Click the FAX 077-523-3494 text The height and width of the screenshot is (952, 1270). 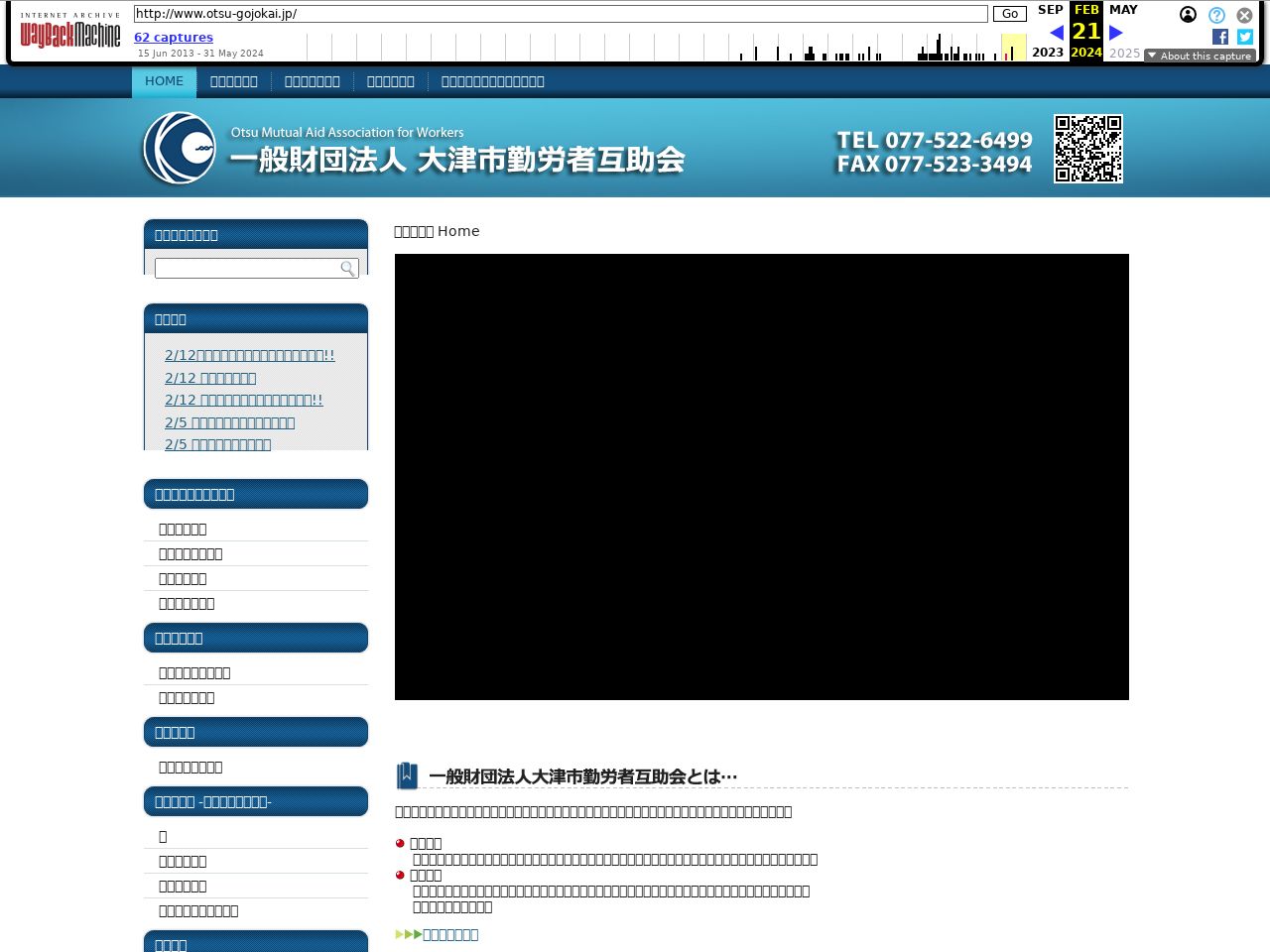(934, 165)
